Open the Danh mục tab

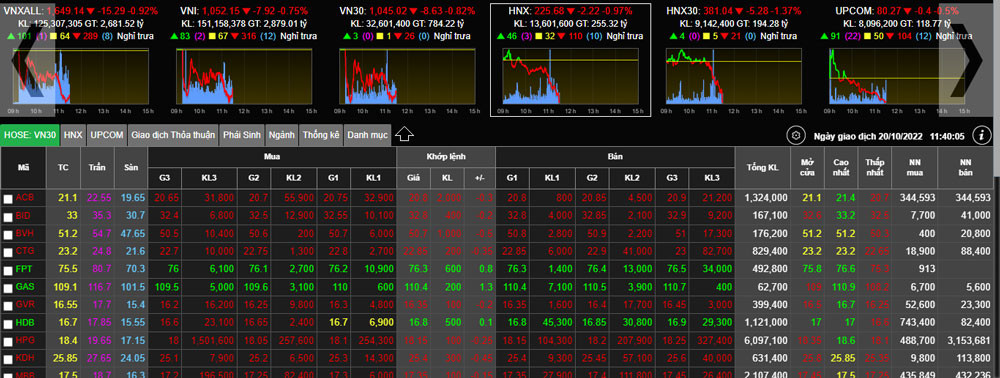(x=367, y=135)
